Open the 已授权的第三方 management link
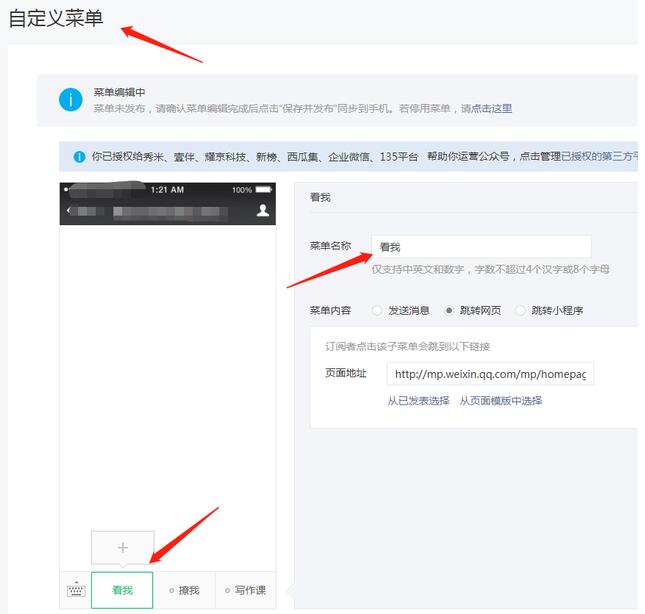645x614 pixels. point(600,156)
